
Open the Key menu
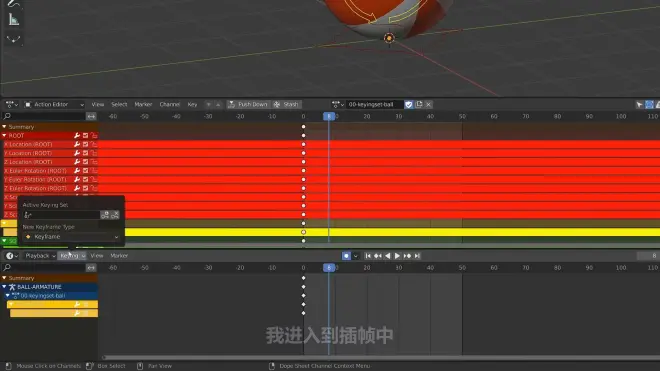pos(192,104)
